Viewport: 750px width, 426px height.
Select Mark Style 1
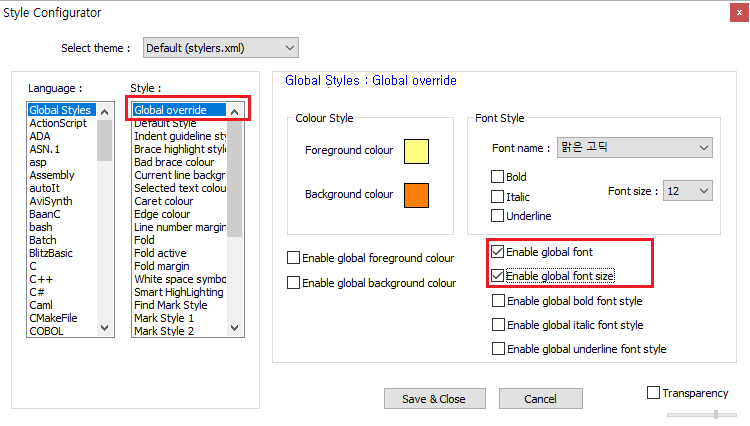[x=179, y=318]
